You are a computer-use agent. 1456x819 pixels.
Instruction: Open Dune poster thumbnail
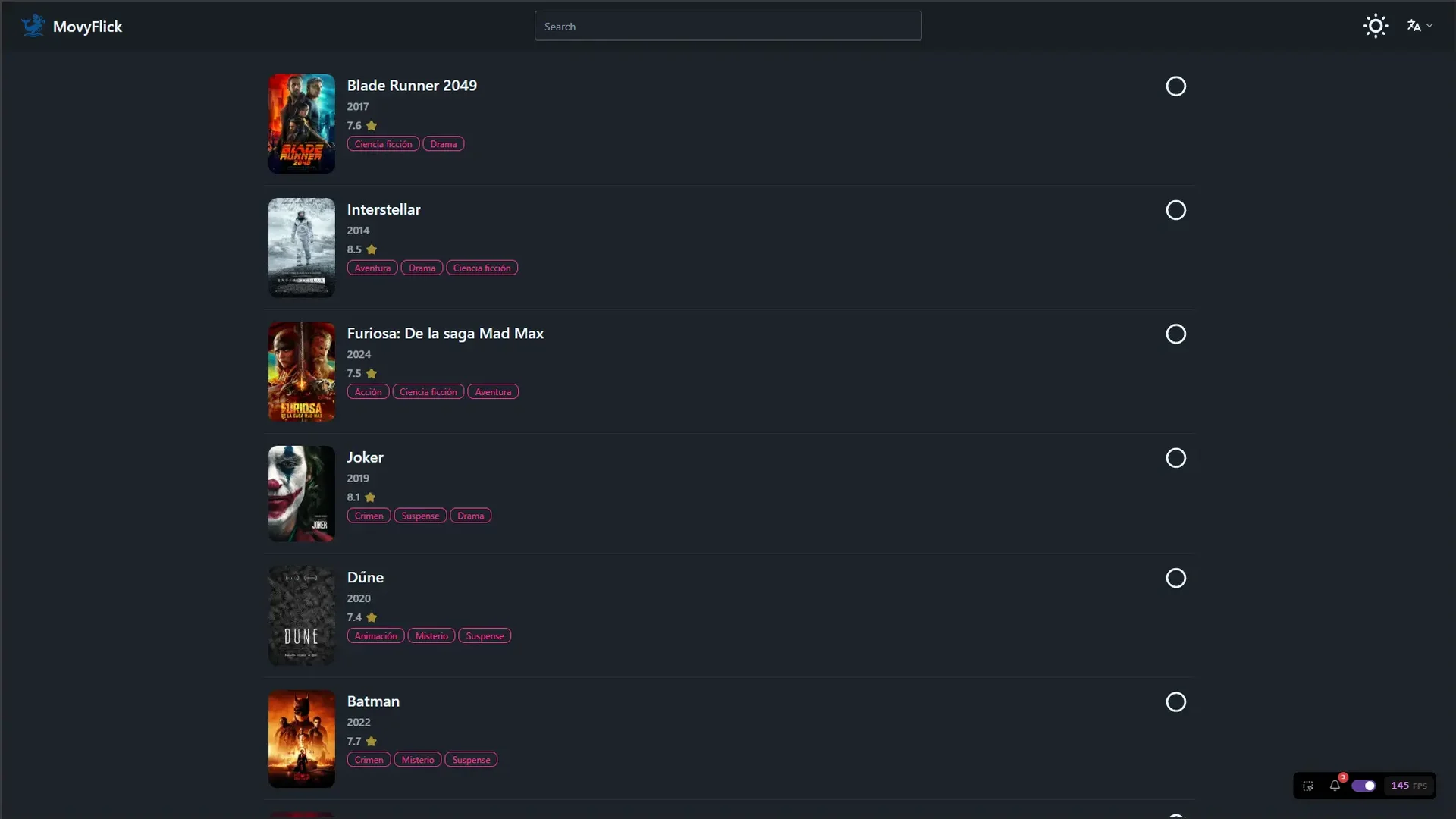click(302, 616)
